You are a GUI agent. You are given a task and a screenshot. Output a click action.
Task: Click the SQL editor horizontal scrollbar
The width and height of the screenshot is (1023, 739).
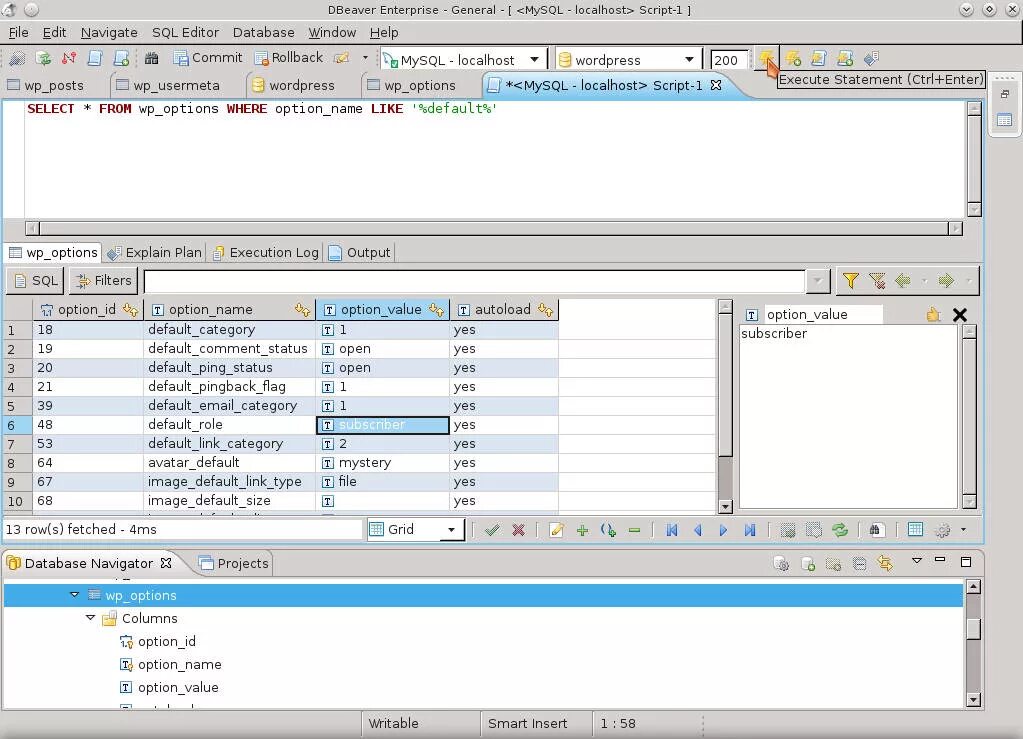493,228
